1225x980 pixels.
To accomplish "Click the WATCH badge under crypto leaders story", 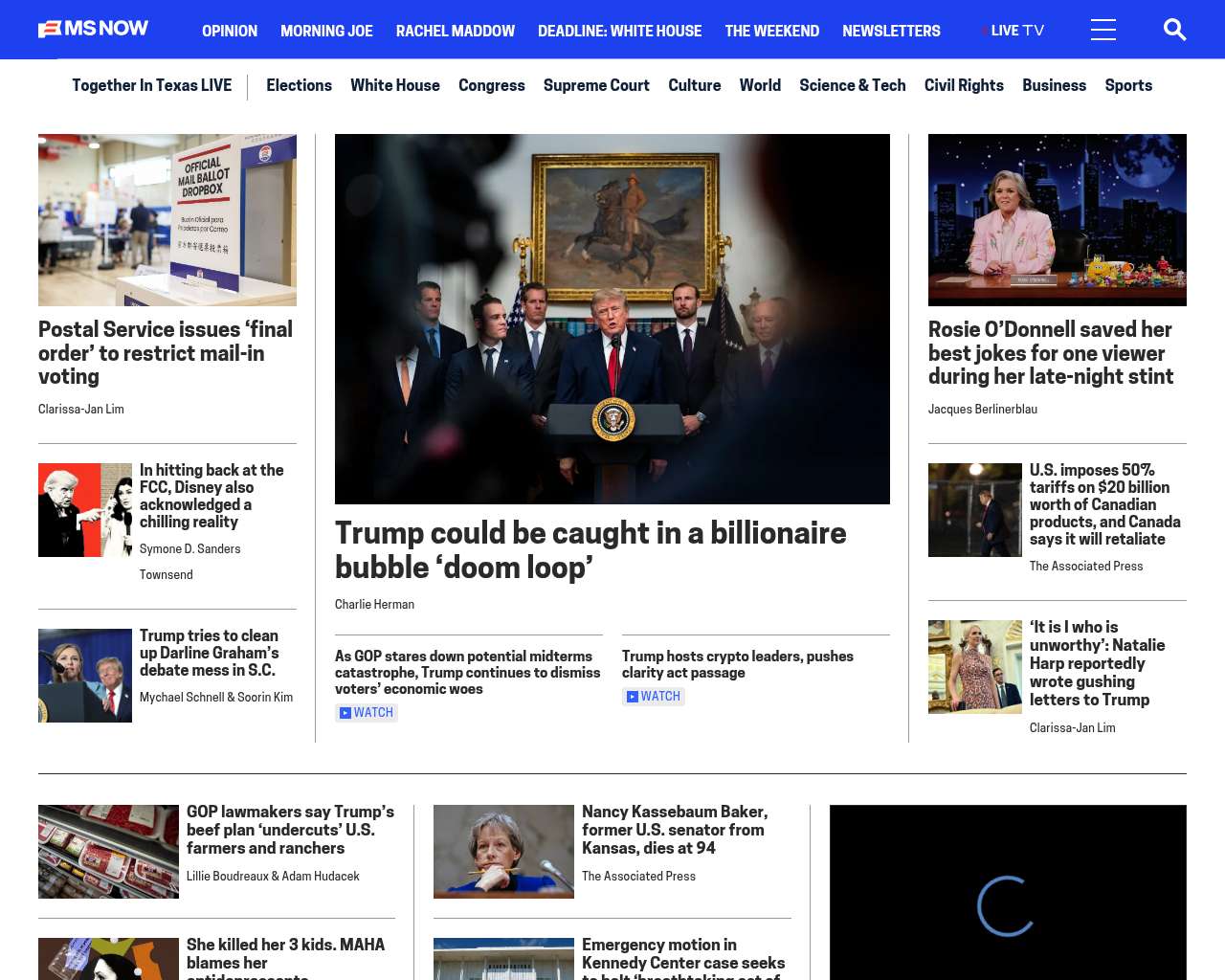I will (654, 697).
